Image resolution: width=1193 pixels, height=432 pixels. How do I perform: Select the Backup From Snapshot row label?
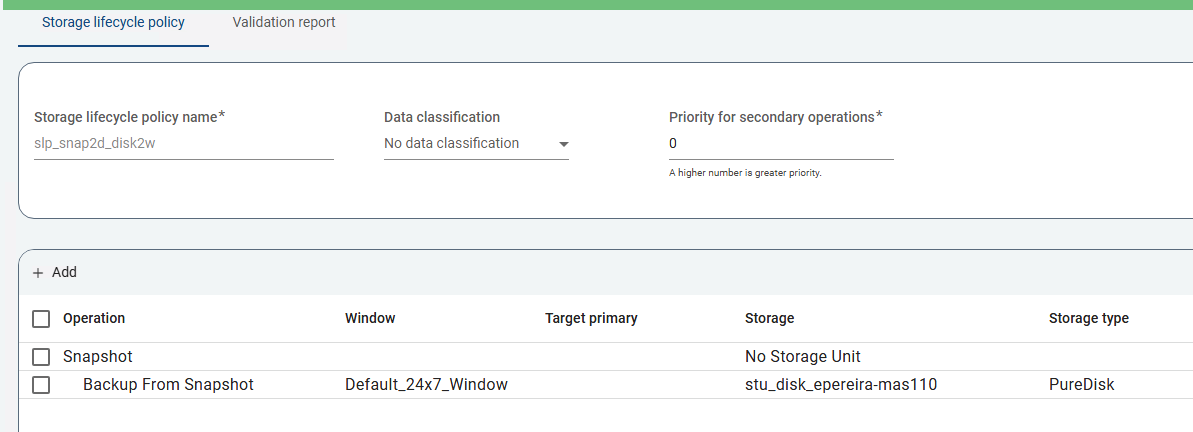(168, 385)
